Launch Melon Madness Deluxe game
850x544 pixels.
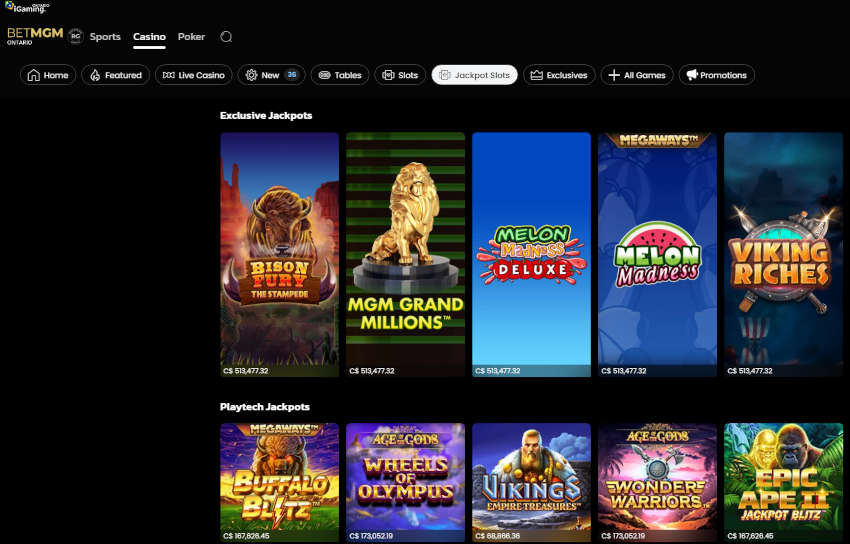[531, 255]
